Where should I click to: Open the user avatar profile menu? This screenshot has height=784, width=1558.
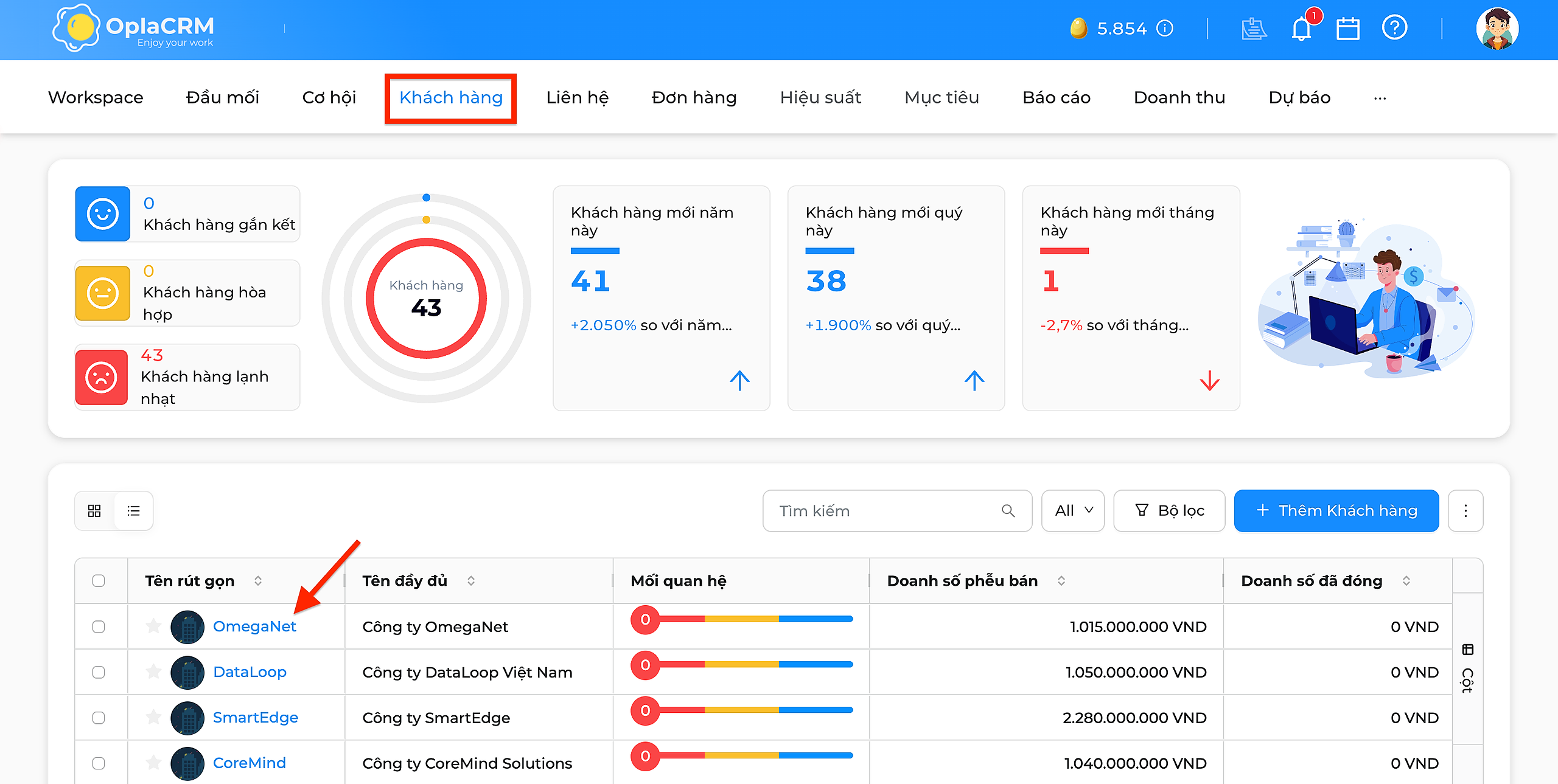1497,29
